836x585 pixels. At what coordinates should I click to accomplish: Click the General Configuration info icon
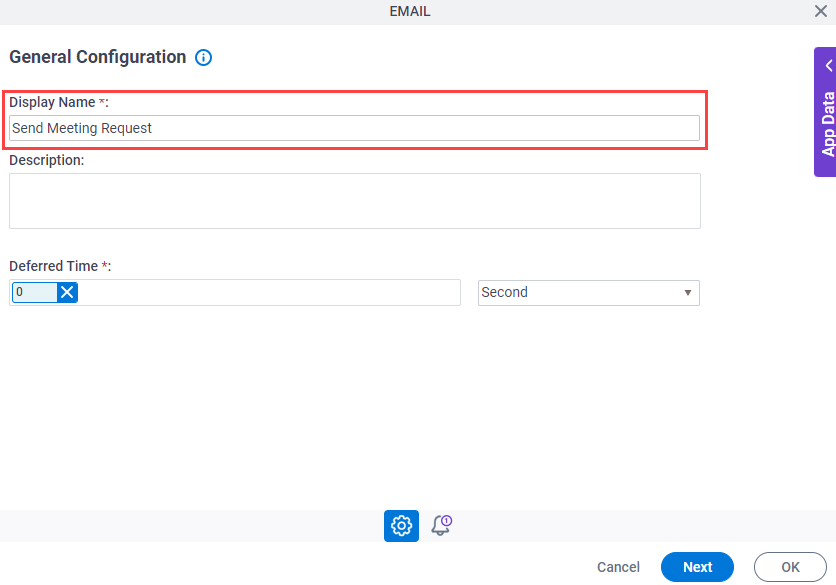tap(203, 57)
